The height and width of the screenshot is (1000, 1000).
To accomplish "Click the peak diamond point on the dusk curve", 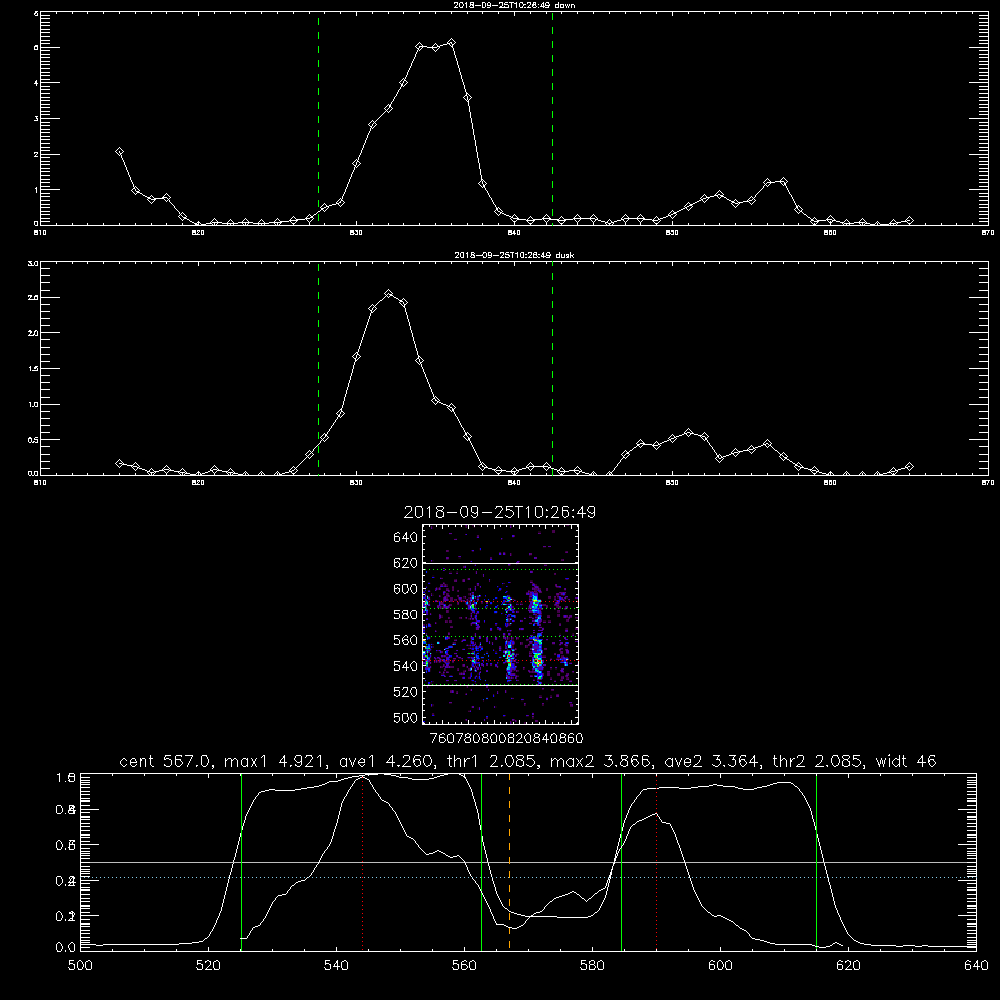I will pyautogui.click(x=388, y=293).
